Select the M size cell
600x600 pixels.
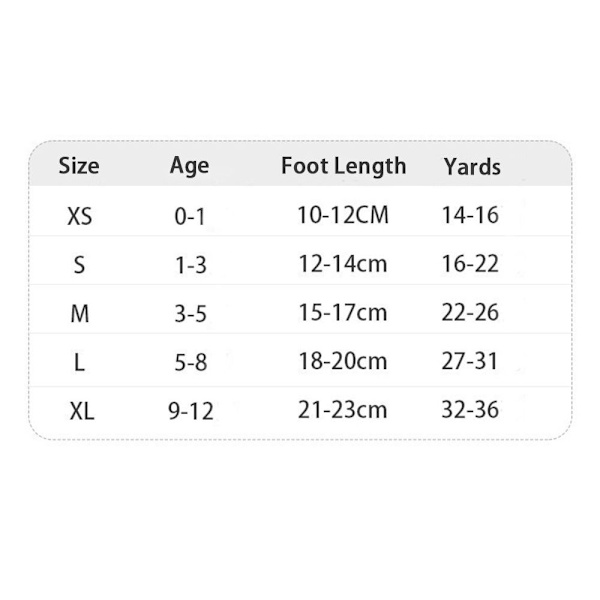pos(80,314)
